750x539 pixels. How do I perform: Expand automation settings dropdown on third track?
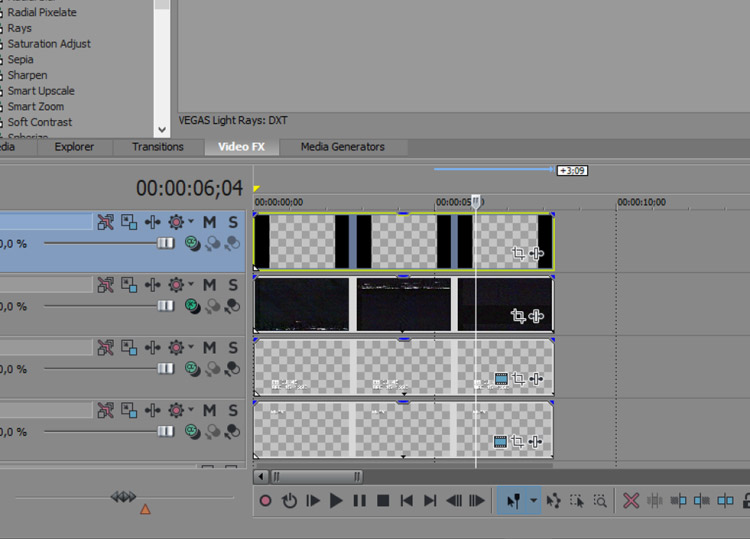point(191,346)
